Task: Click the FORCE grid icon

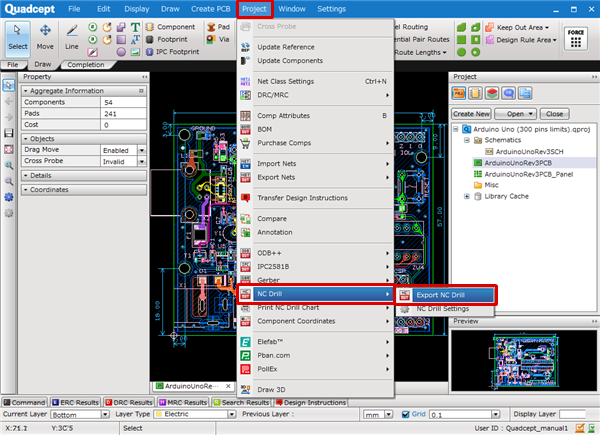Action: click(x=576, y=38)
